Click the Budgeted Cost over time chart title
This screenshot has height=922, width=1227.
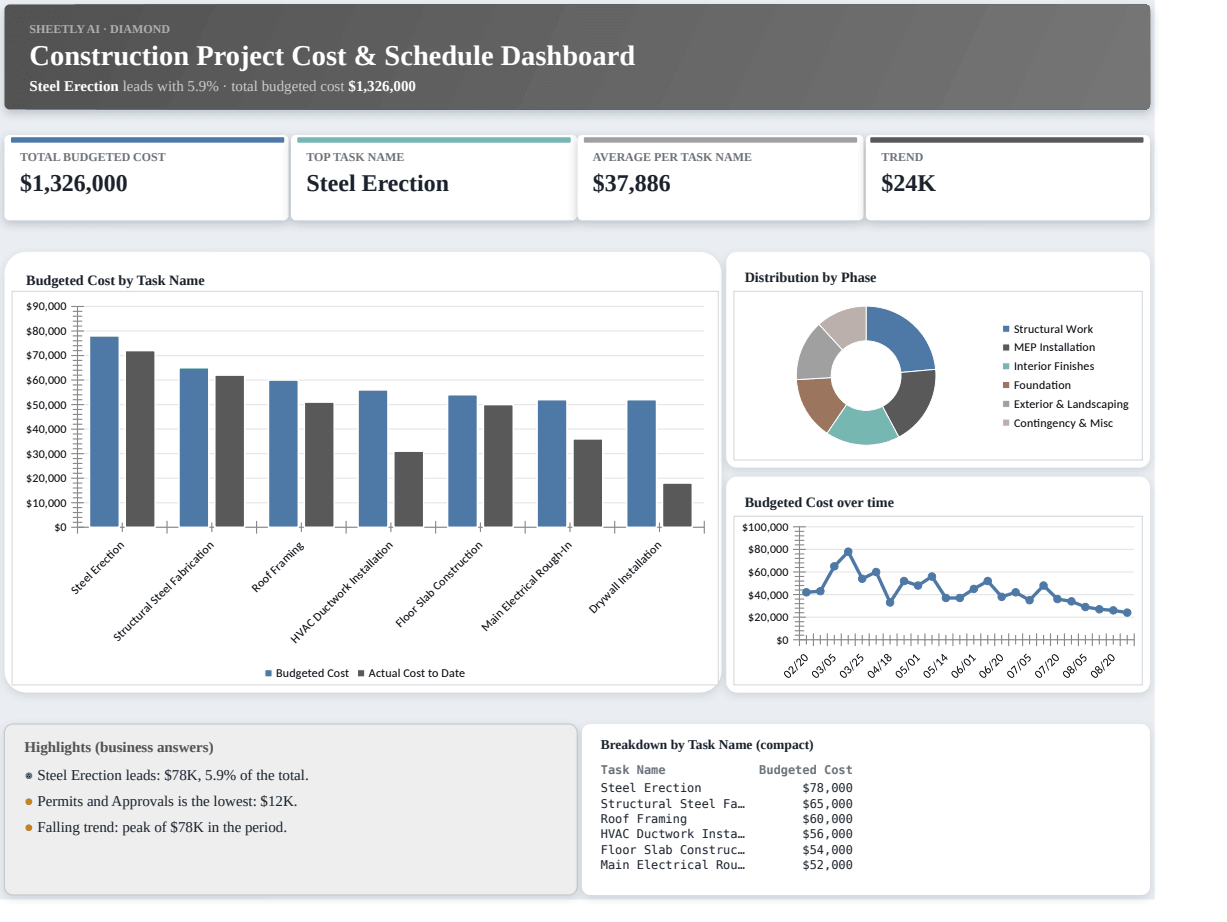(x=819, y=502)
